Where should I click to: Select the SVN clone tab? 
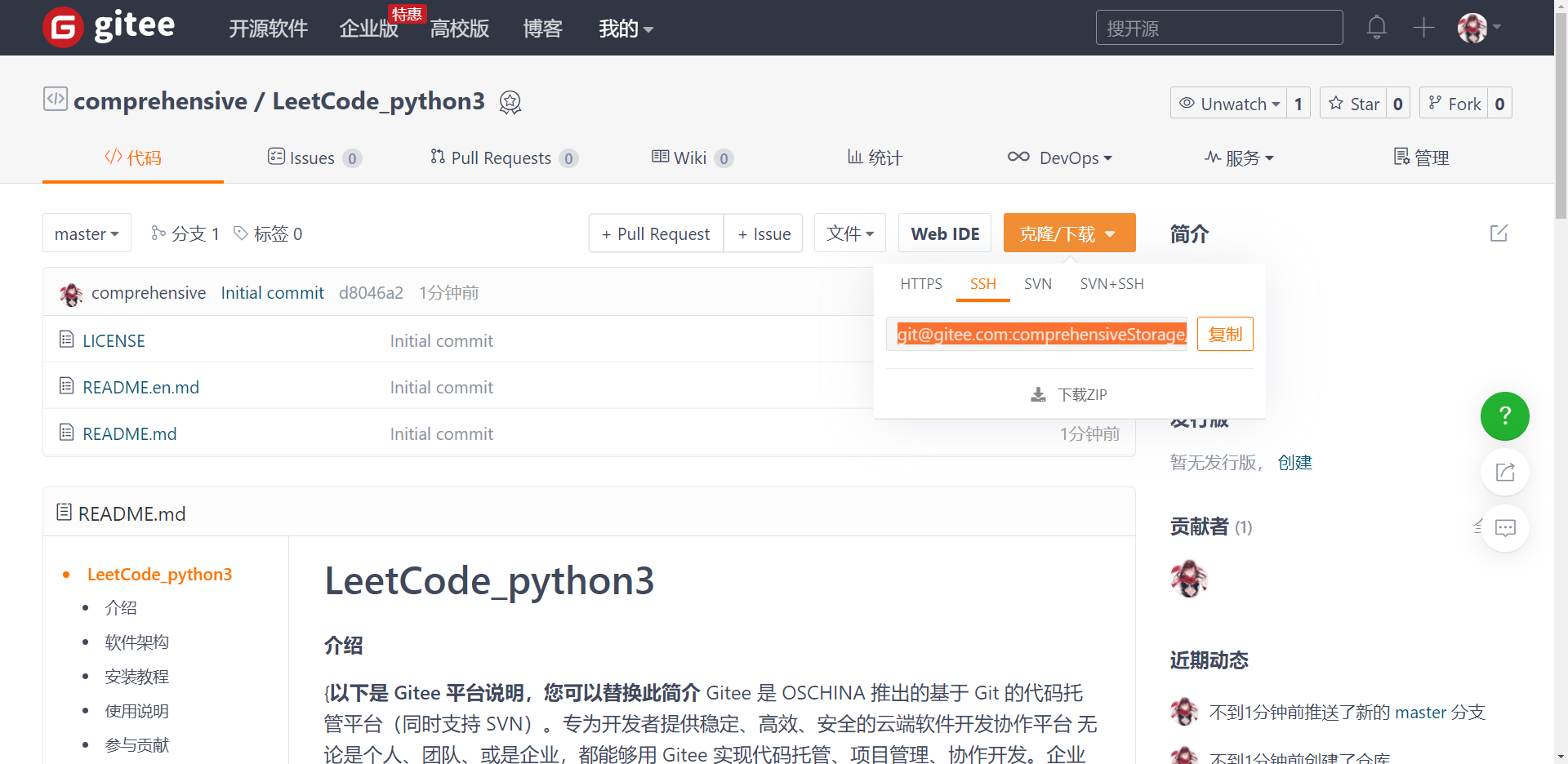[1038, 284]
